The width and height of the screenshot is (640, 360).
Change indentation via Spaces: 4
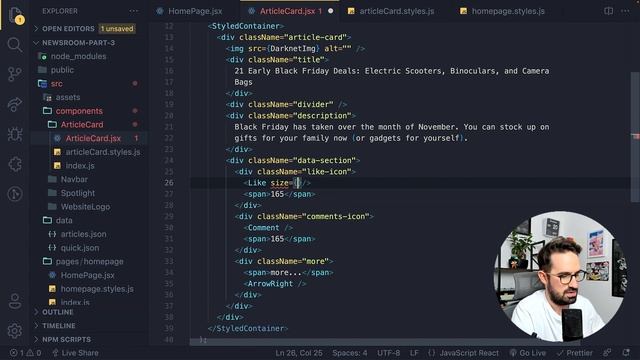pyautogui.click(x=349, y=353)
